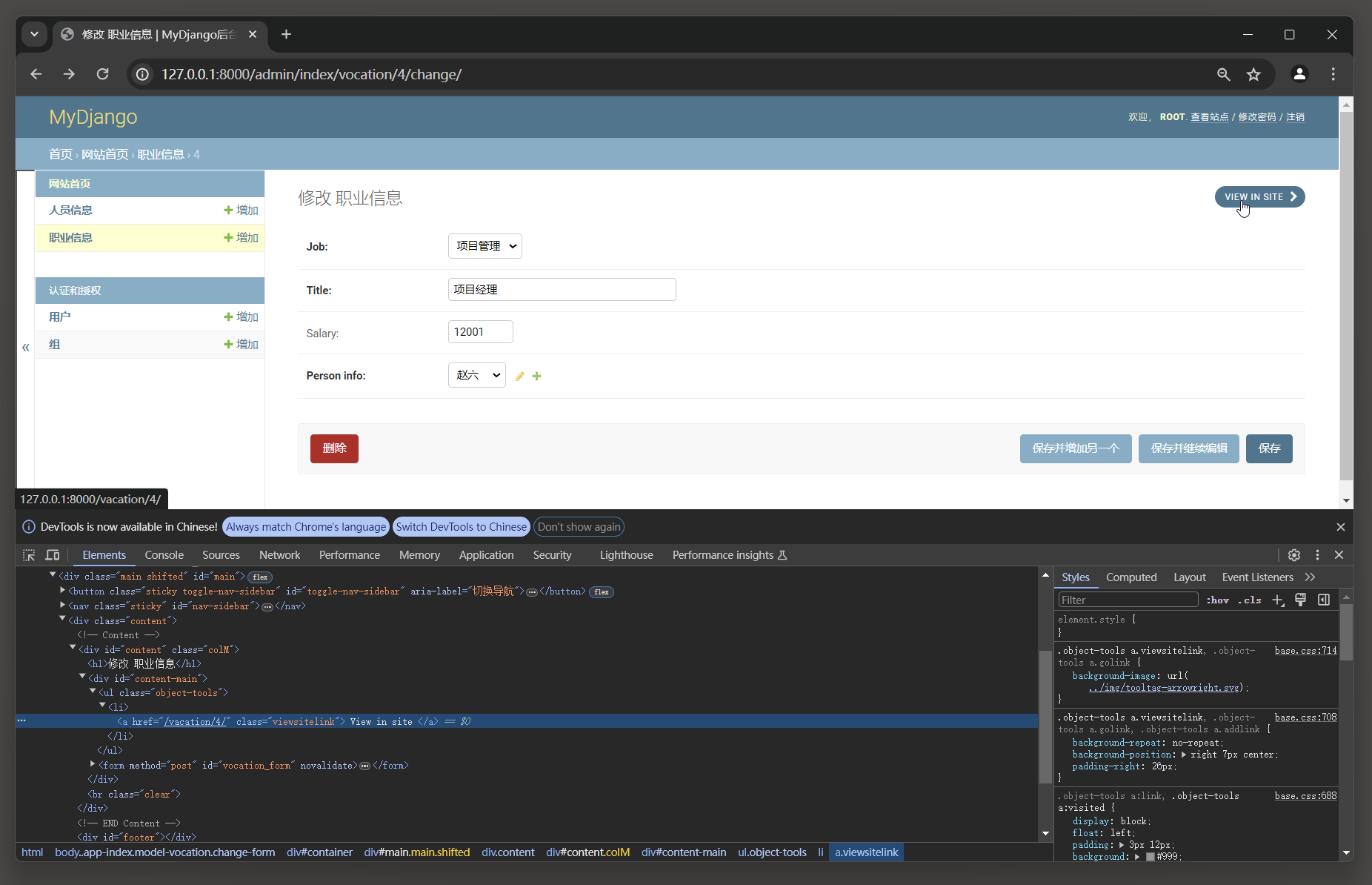Open the Person info dropdown
This screenshot has height=885, width=1372.
pos(477,375)
